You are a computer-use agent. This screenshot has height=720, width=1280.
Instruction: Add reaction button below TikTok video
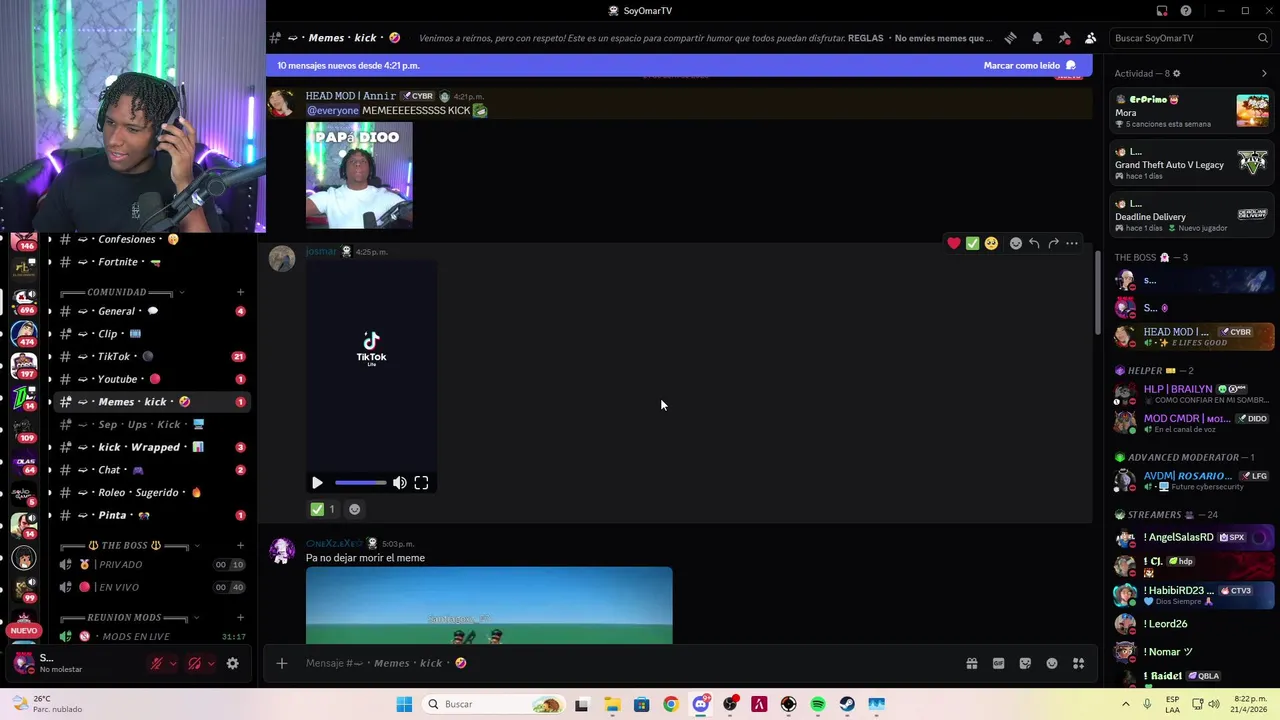354,509
